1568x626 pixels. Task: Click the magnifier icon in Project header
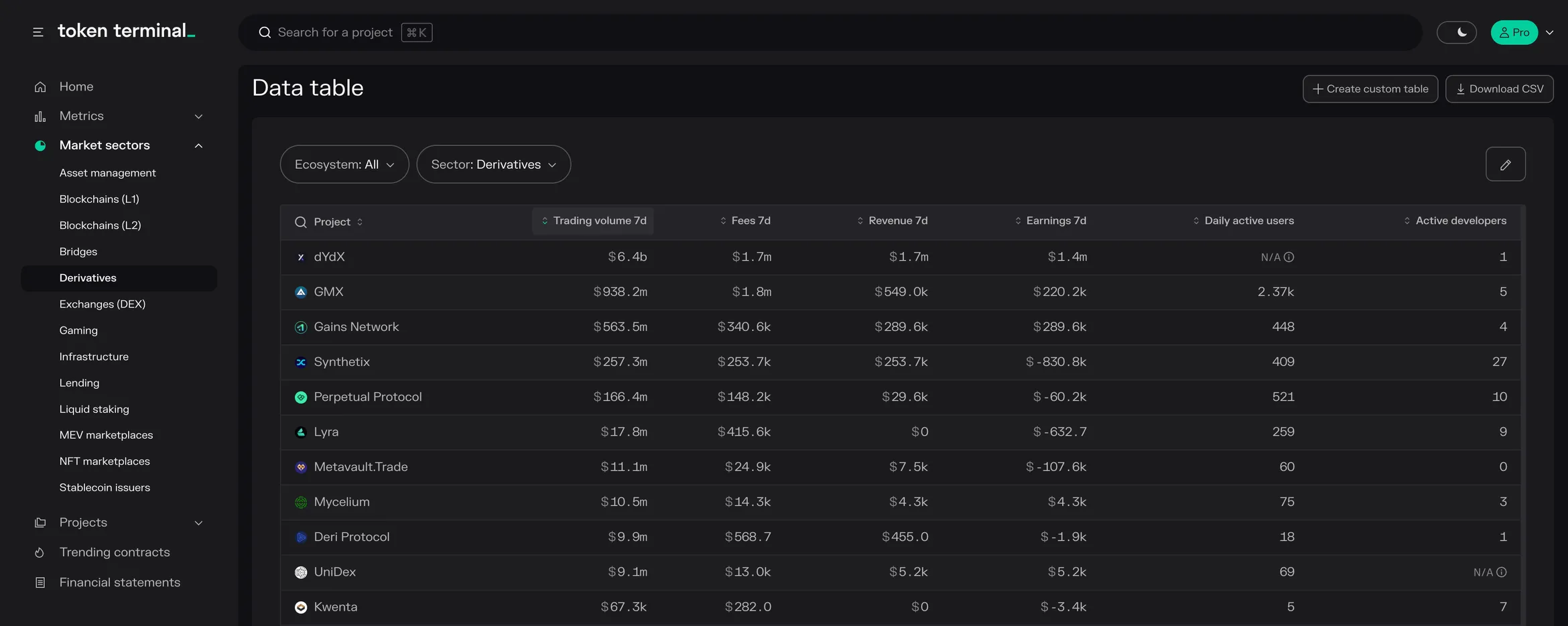pos(301,222)
